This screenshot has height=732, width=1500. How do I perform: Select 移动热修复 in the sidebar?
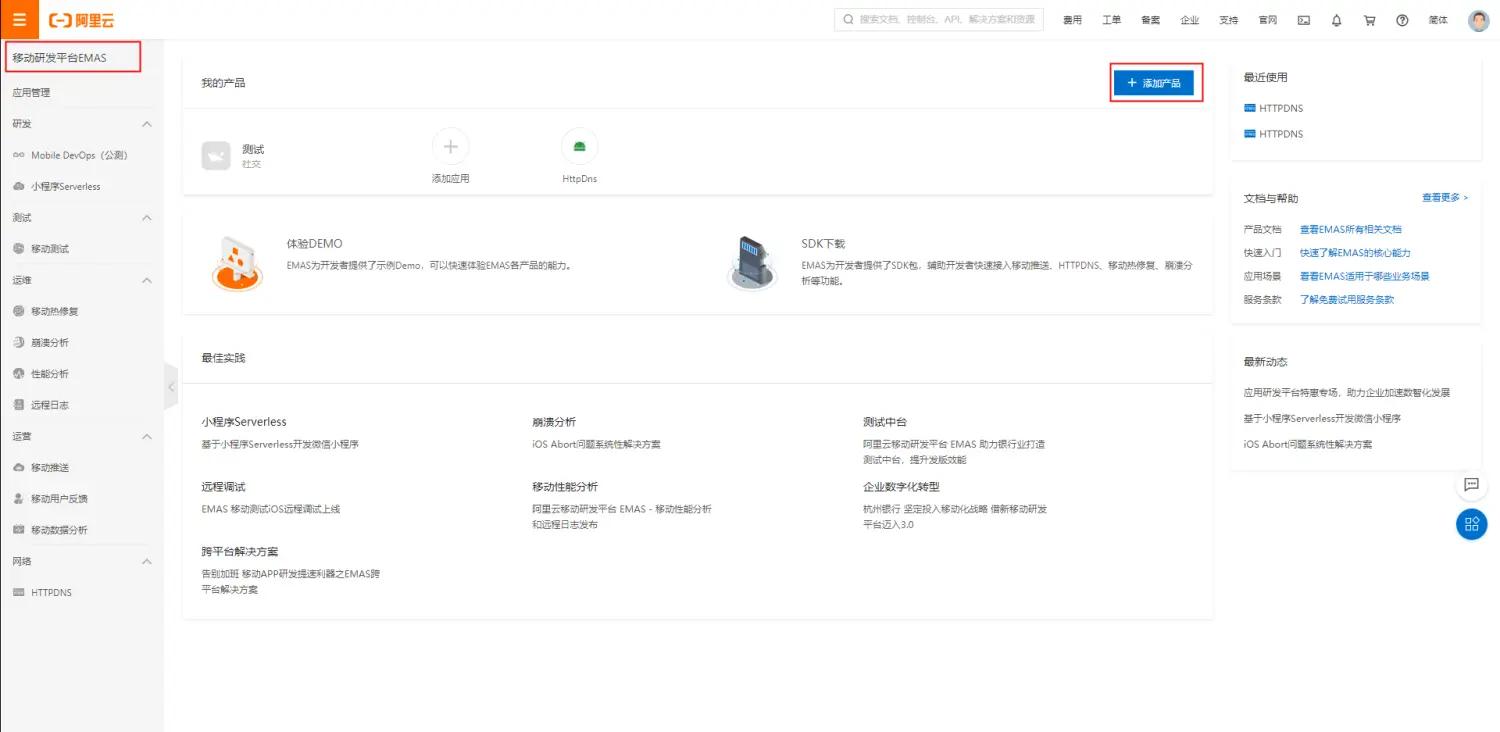click(52, 311)
